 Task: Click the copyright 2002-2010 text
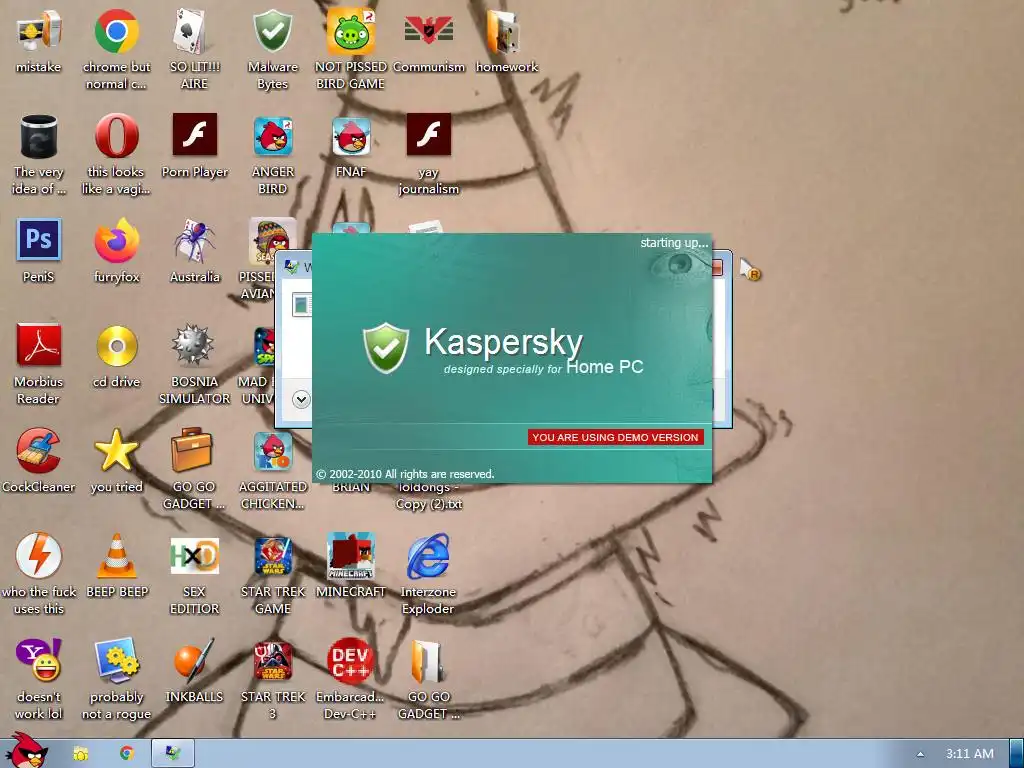coord(405,474)
